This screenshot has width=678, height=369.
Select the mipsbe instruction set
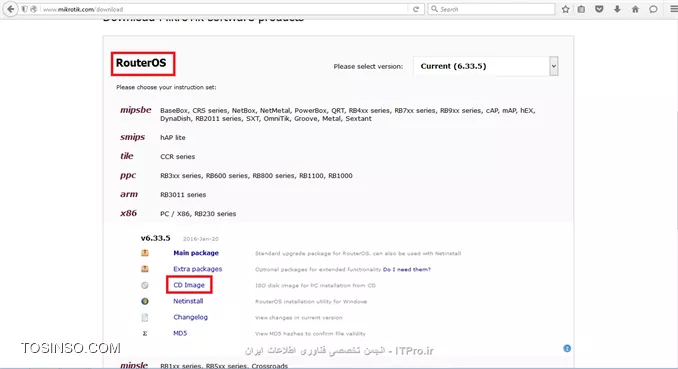coord(136,110)
